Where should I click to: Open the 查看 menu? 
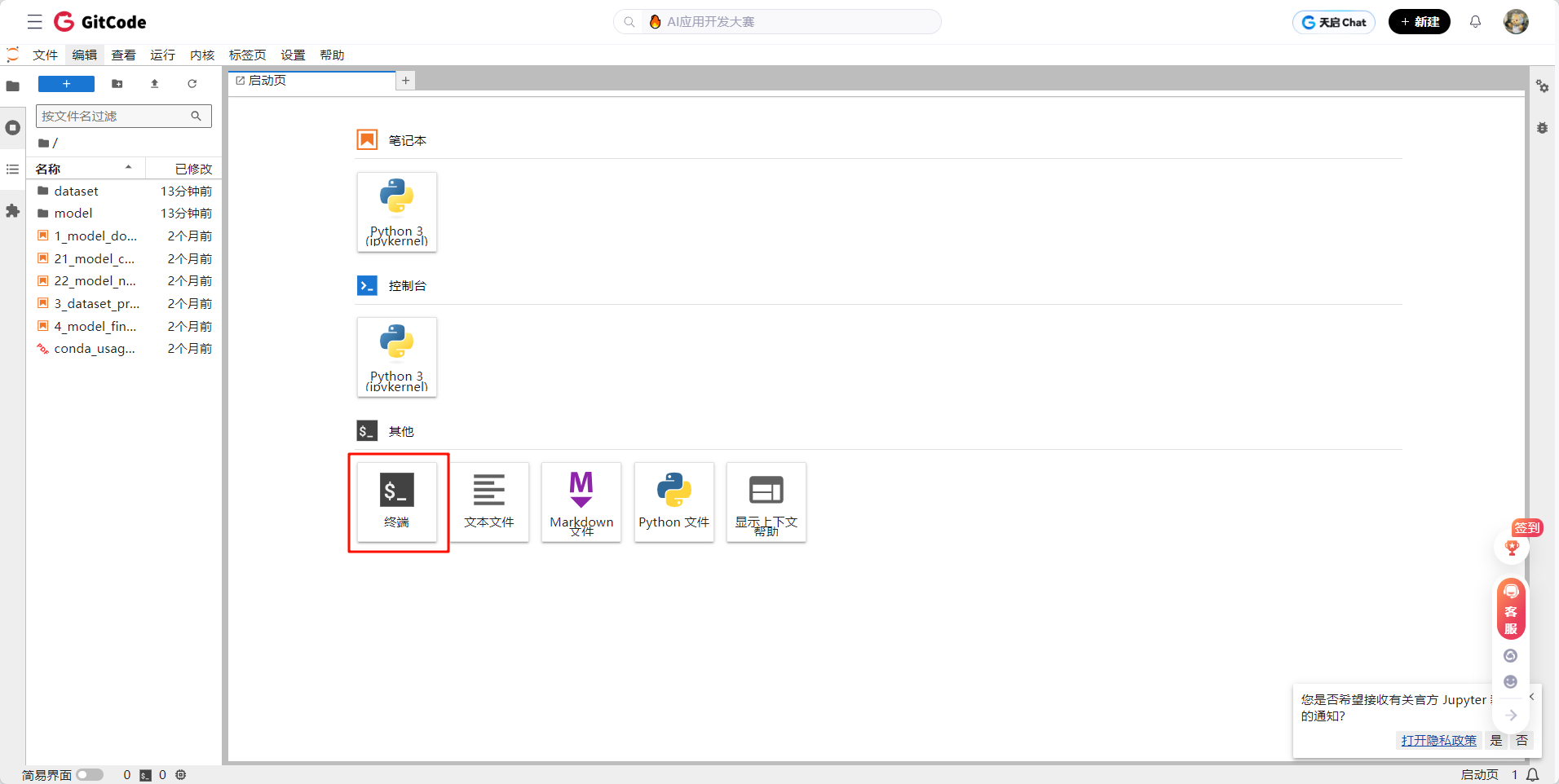[123, 55]
